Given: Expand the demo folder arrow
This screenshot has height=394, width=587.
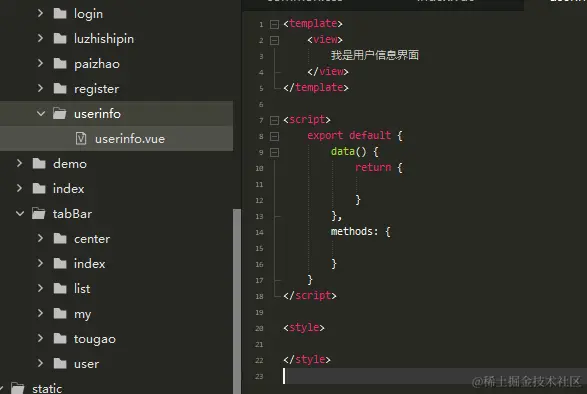Looking at the screenshot, I should point(19,163).
